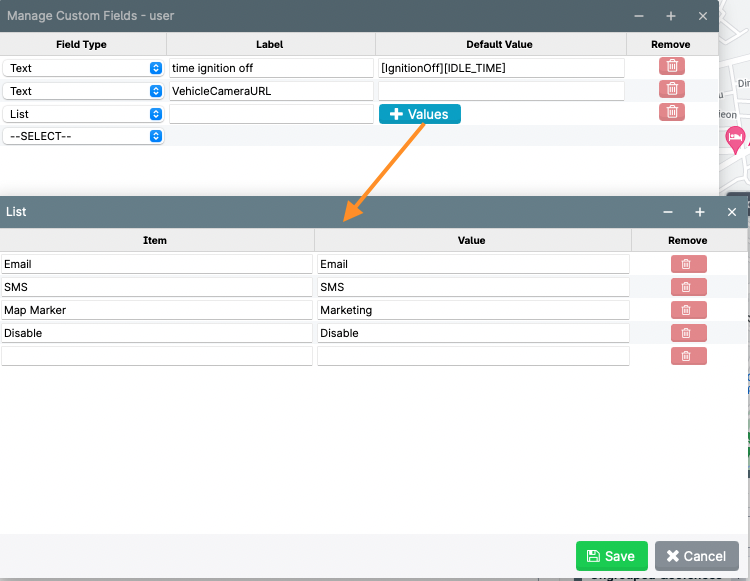
Task: Maximize the List dialog with plus icon
Action: pos(700,212)
